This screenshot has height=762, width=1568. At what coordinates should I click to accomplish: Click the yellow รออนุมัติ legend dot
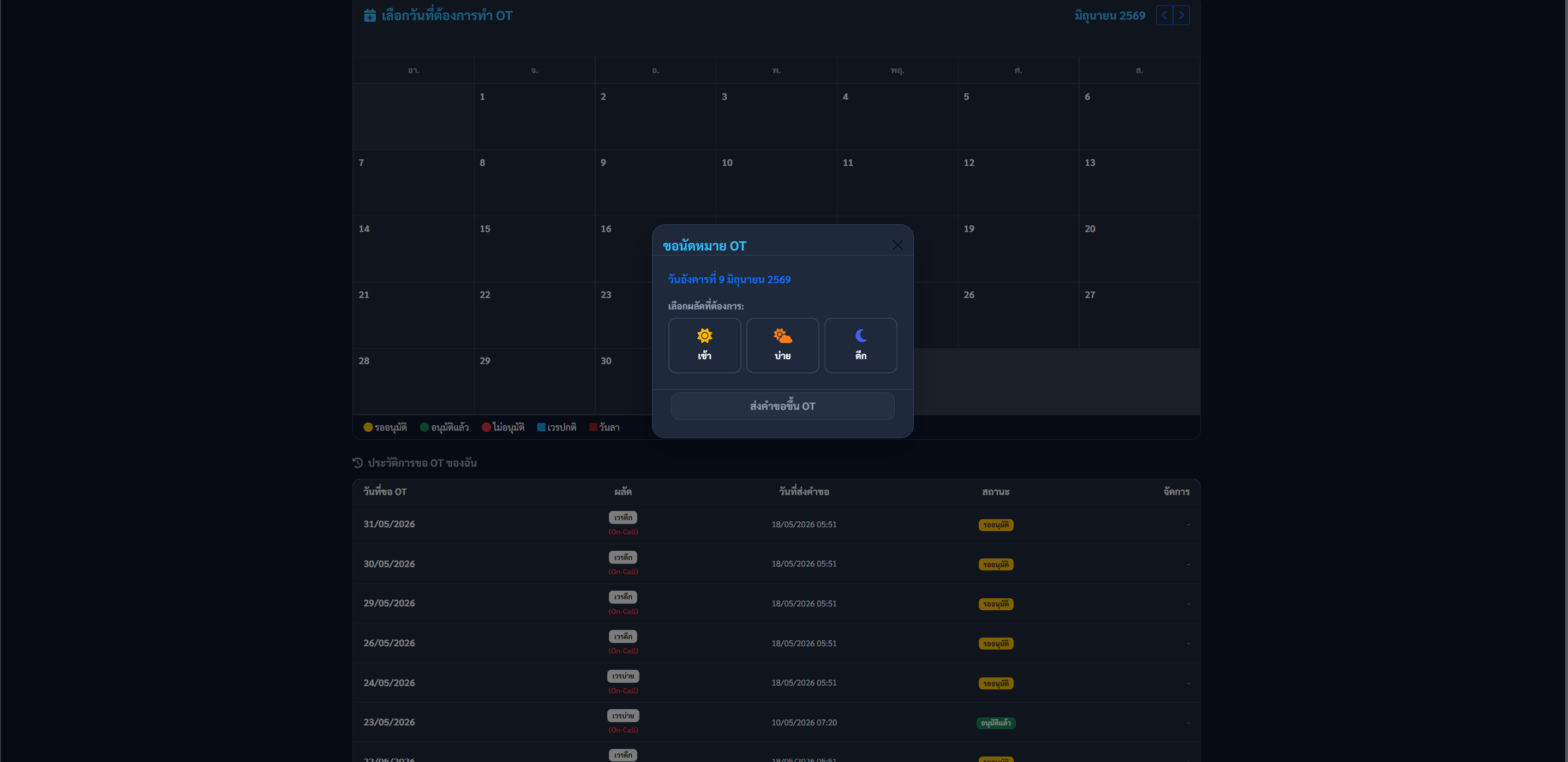coord(368,427)
